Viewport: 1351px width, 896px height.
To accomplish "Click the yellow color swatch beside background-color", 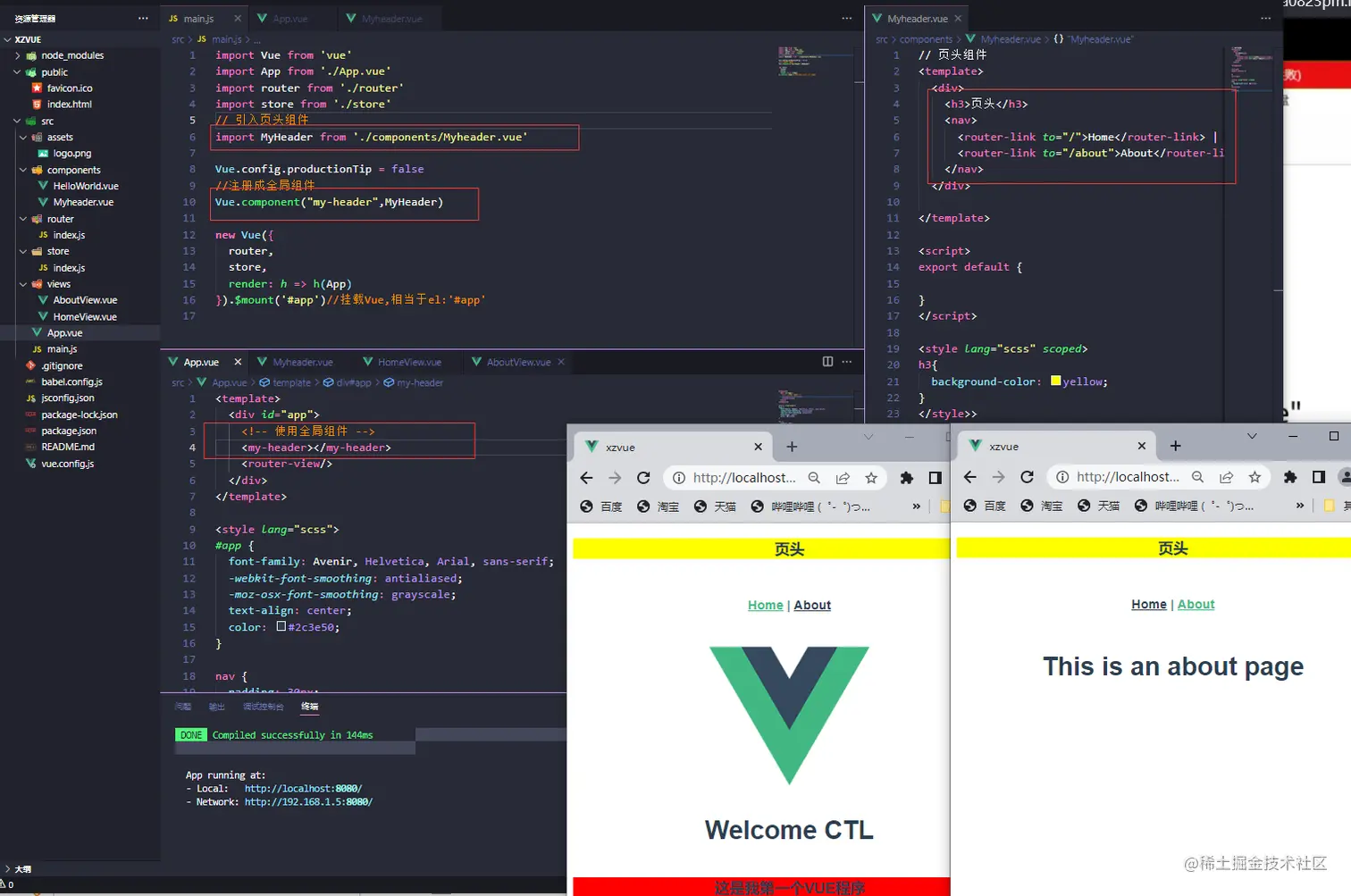I will (1056, 381).
